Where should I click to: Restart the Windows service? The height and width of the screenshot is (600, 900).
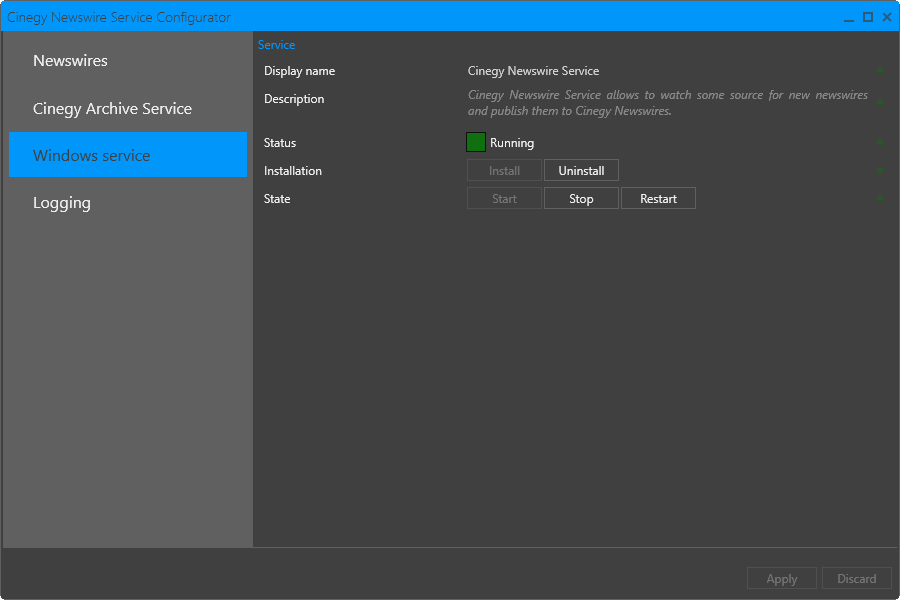click(658, 199)
